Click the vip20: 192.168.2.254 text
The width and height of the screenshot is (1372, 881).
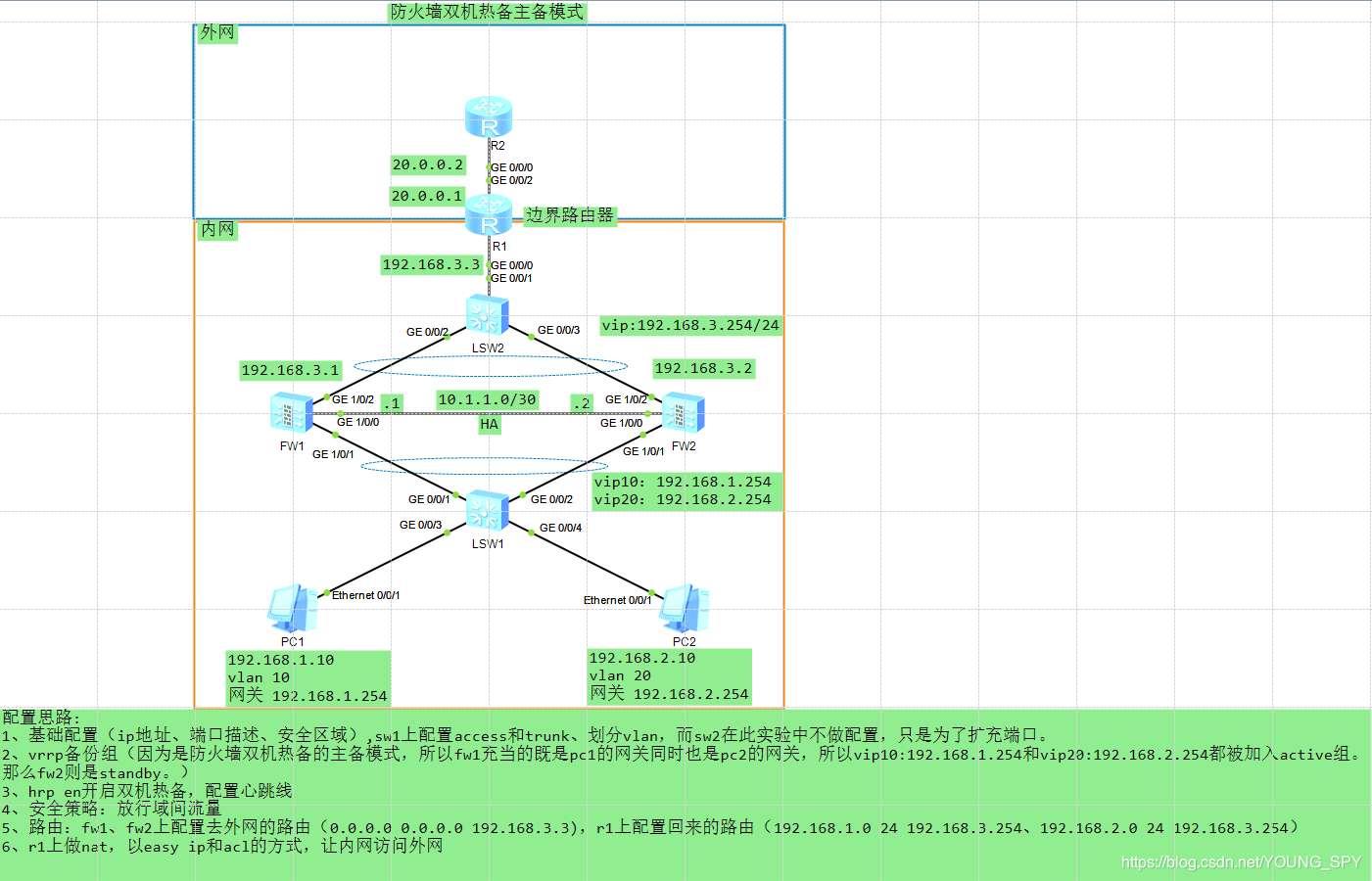point(683,499)
